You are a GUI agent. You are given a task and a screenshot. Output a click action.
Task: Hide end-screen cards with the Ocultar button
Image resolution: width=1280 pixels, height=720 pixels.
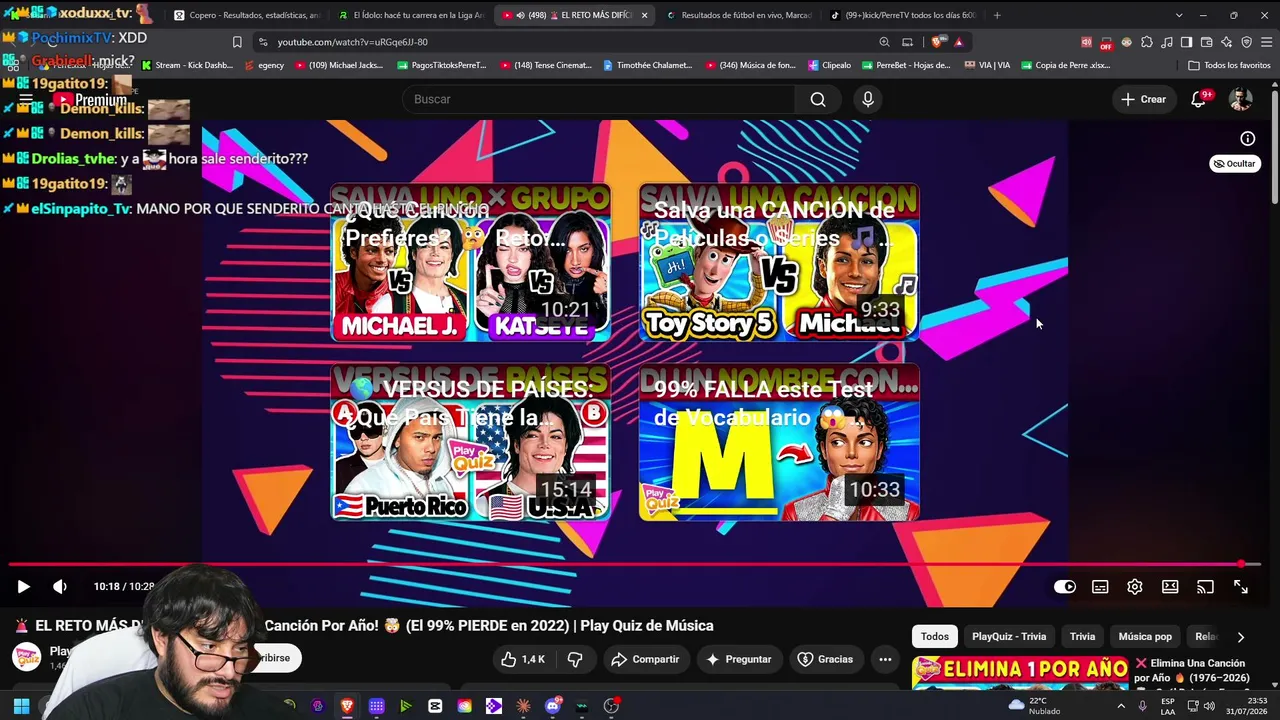[1234, 164]
